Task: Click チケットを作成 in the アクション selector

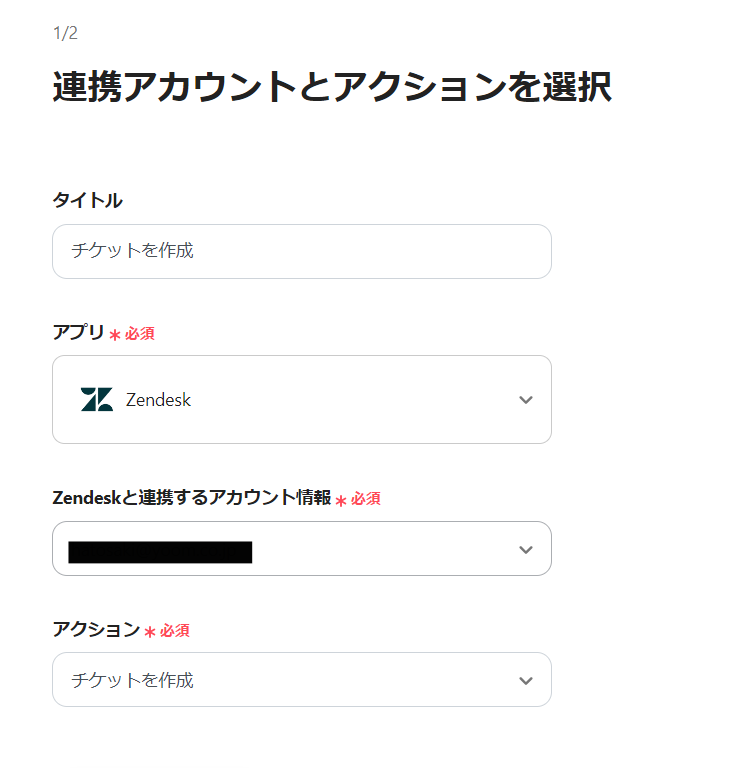Action: click(132, 681)
